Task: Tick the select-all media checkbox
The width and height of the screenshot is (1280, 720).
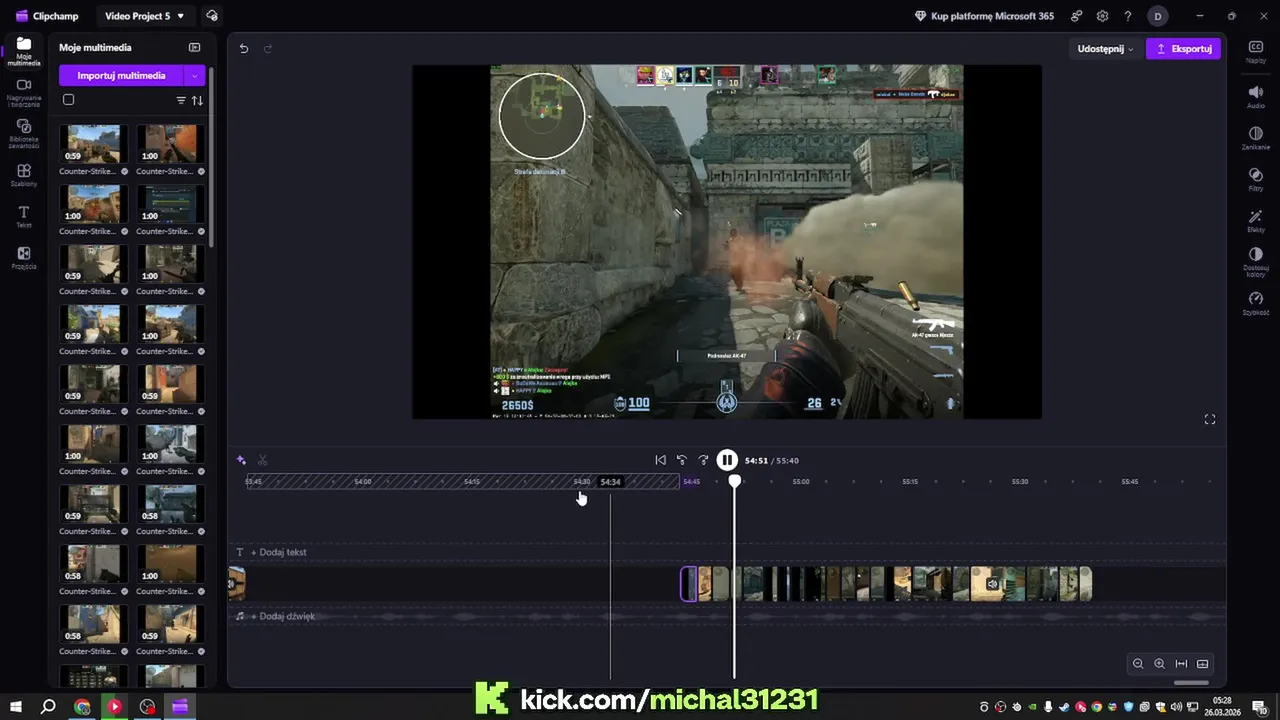Action: [x=68, y=100]
